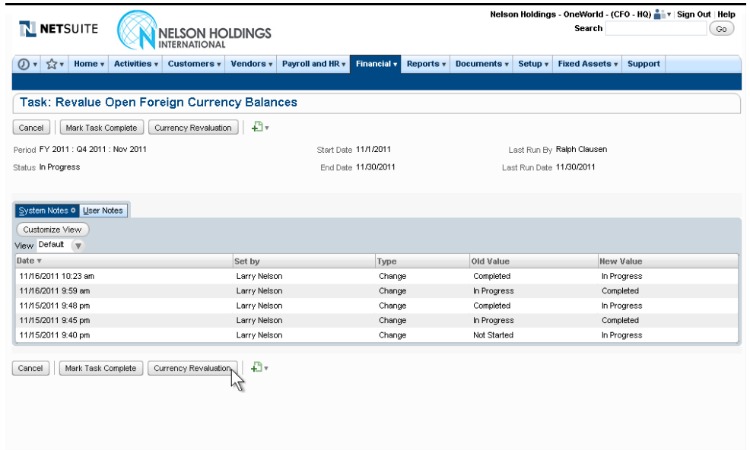The image size is (750, 450).
Task: Select the 11/15/2011 9:45 pm row date
Action: (x=55, y=320)
